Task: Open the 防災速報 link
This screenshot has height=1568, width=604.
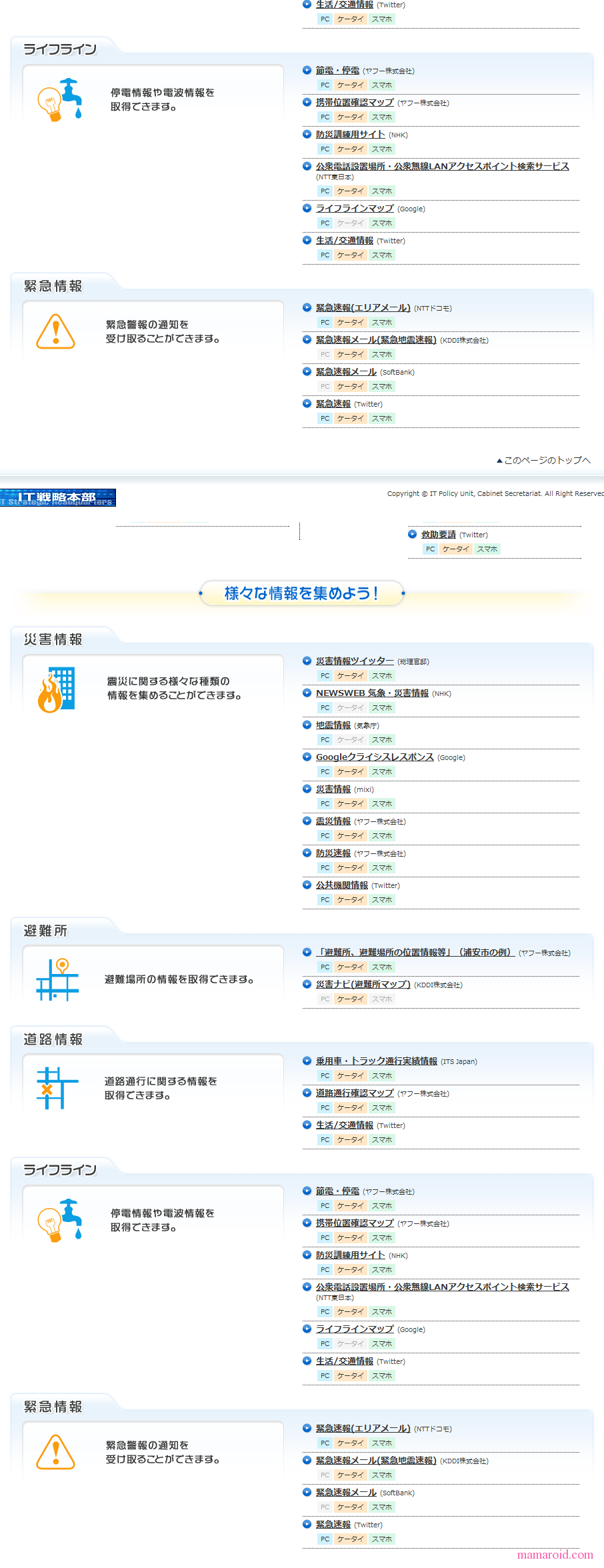Action: click(333, 853)
